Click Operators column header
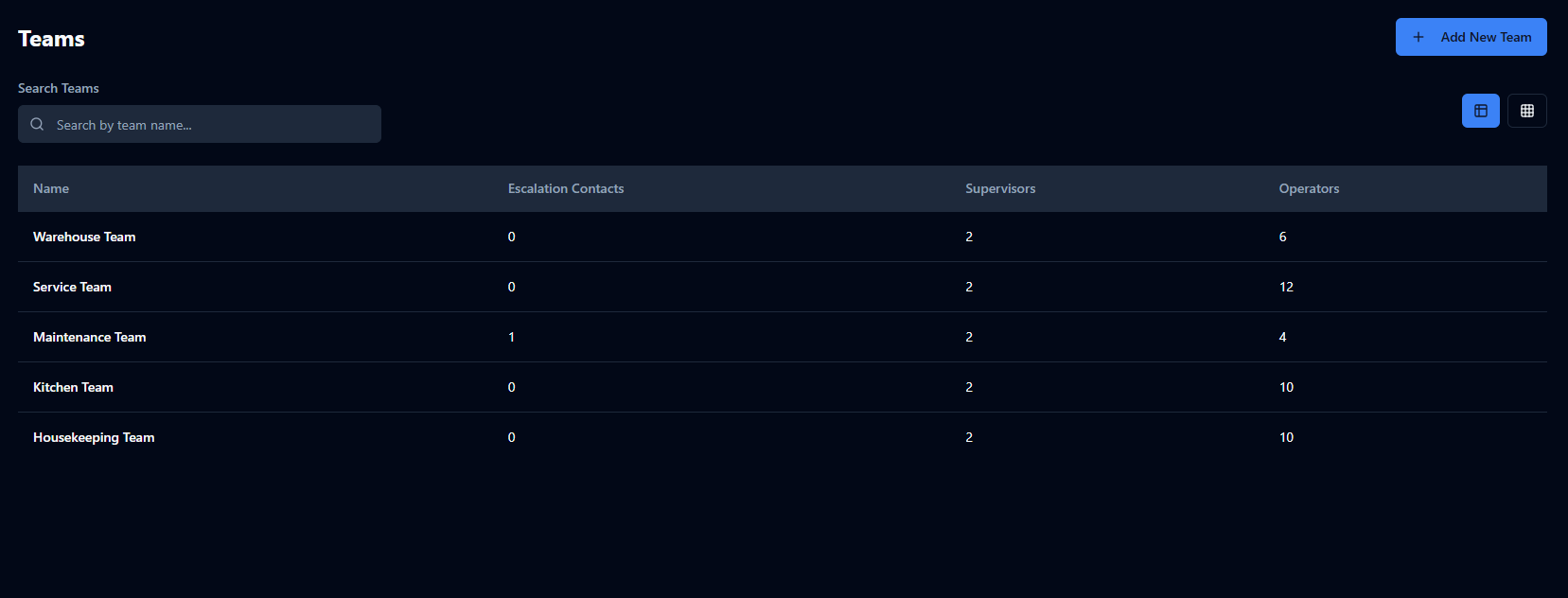 pos(1309,188)
